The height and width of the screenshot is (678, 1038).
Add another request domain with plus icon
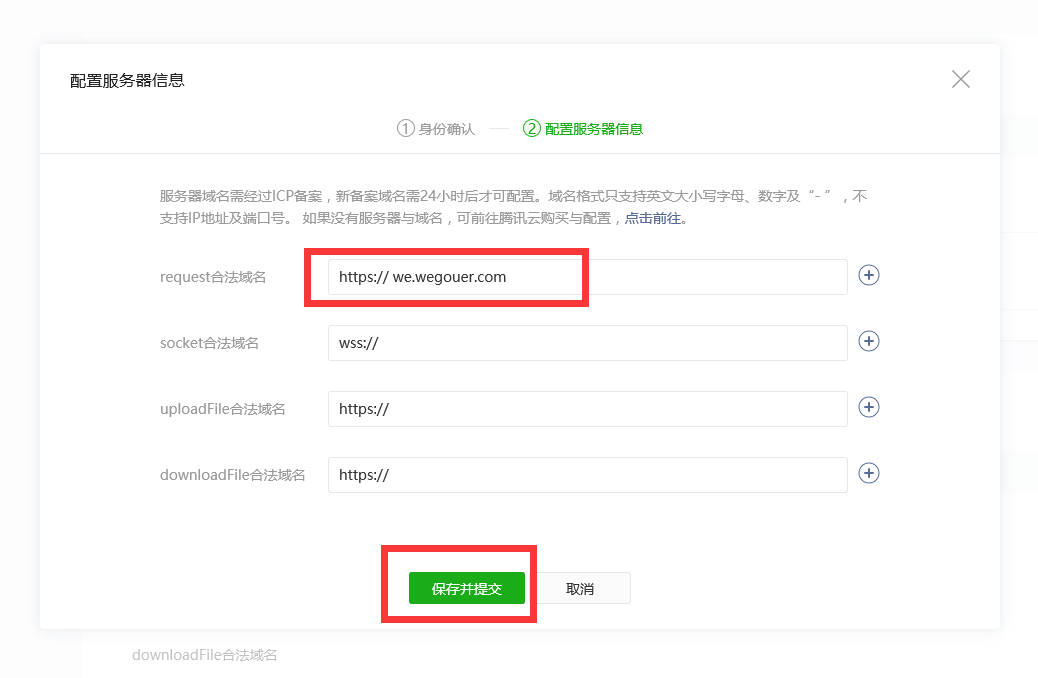869,275
